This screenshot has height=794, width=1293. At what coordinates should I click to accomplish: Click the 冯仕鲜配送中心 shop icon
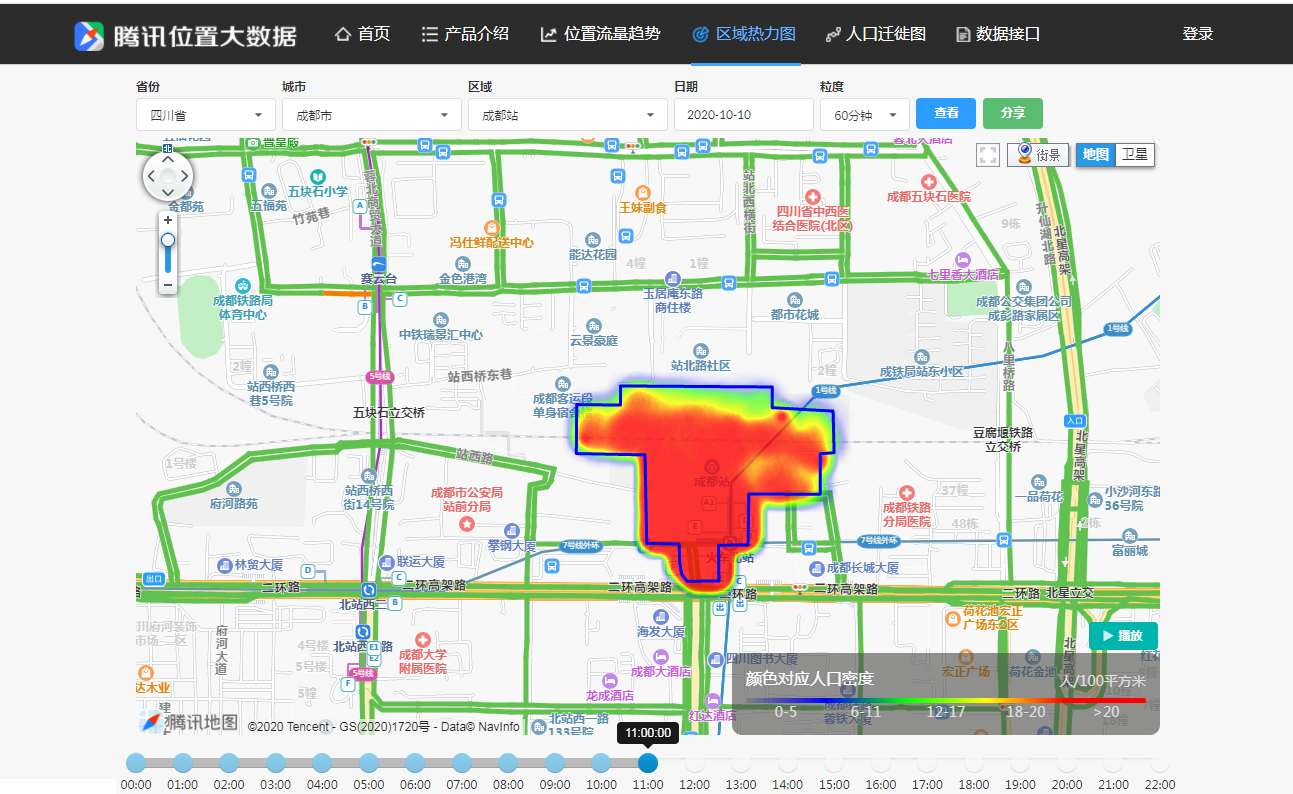491,227
